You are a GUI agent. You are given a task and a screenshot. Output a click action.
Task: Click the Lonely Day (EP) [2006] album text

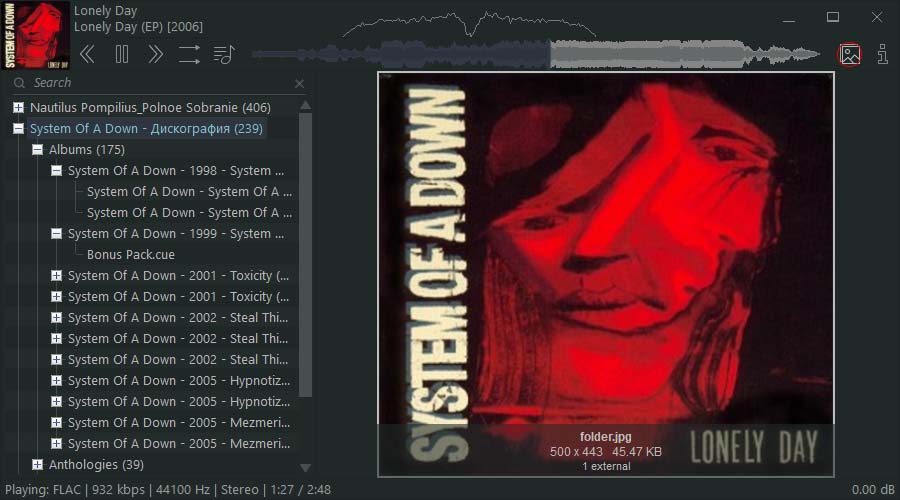pos(138,27)
